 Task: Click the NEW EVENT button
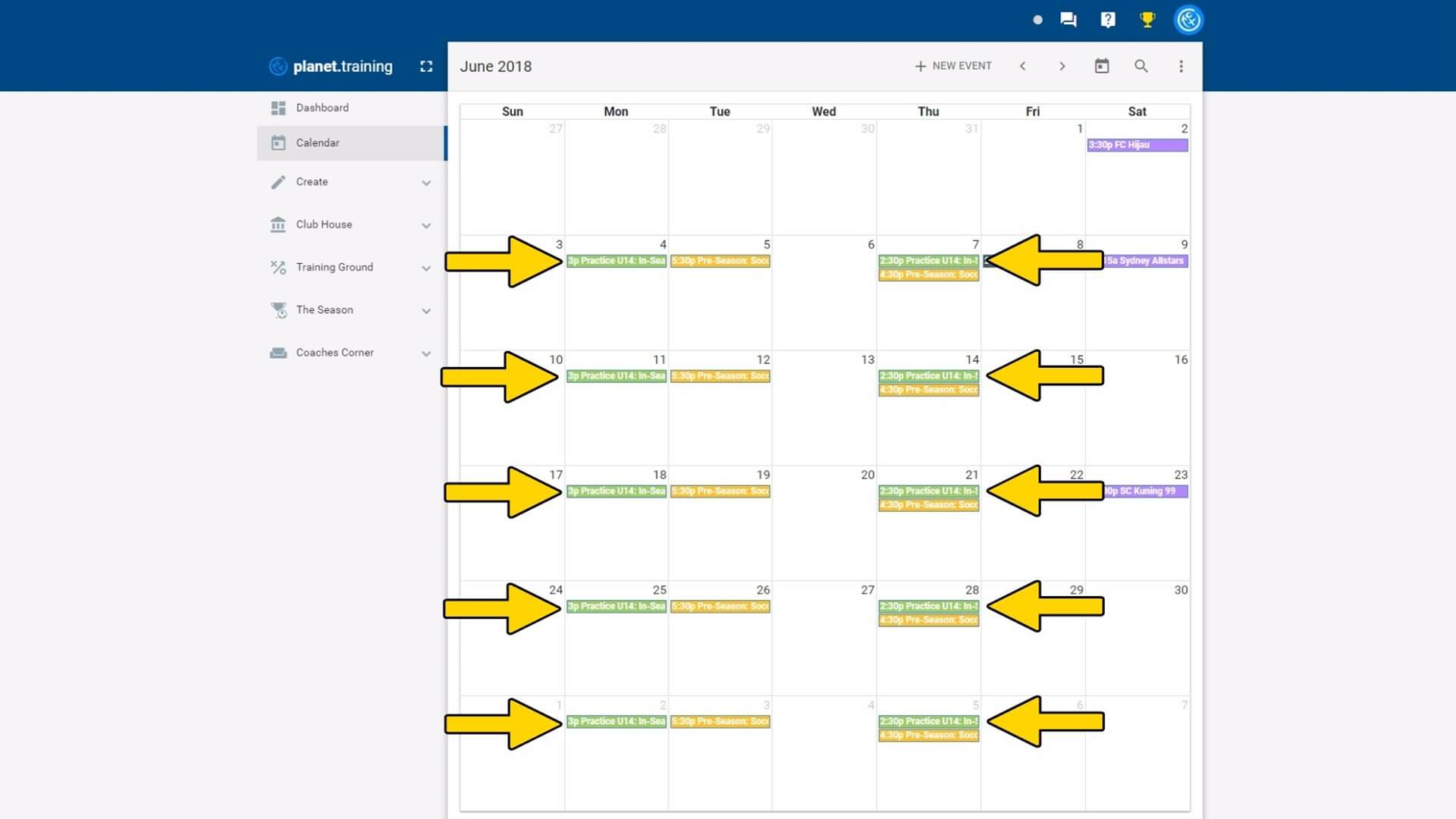[x=953, y=66]
